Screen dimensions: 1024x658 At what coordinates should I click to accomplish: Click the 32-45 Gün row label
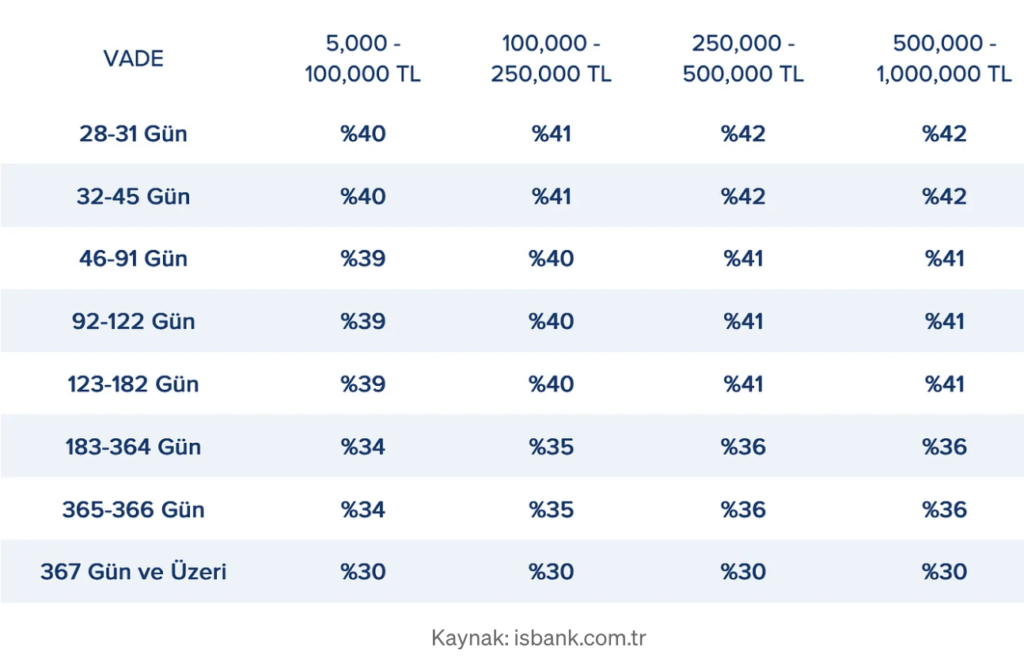pos(133,196)
